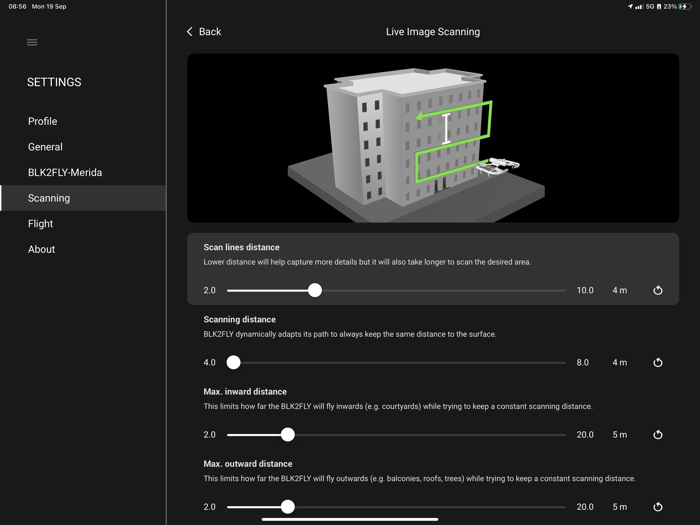
Task: Click the SETTINGS heading
Action: point(54,82)
